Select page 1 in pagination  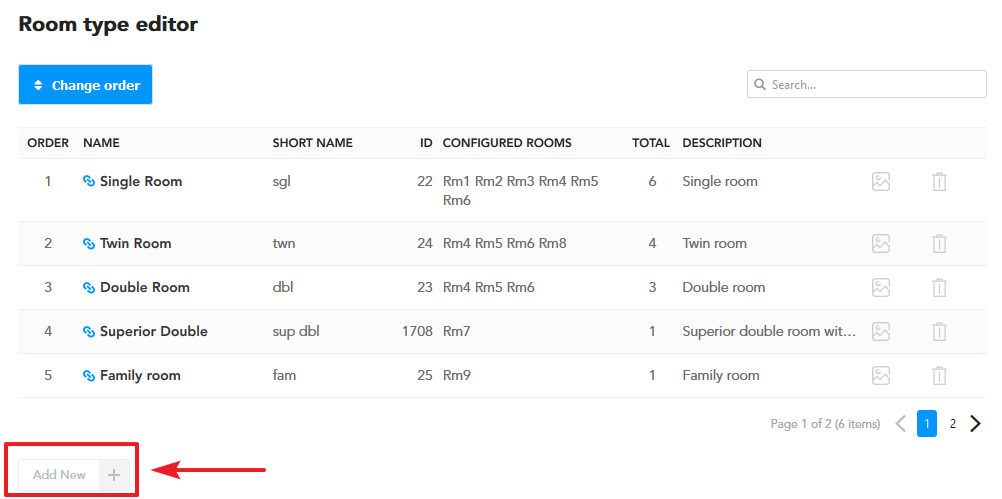pos(927,424)
